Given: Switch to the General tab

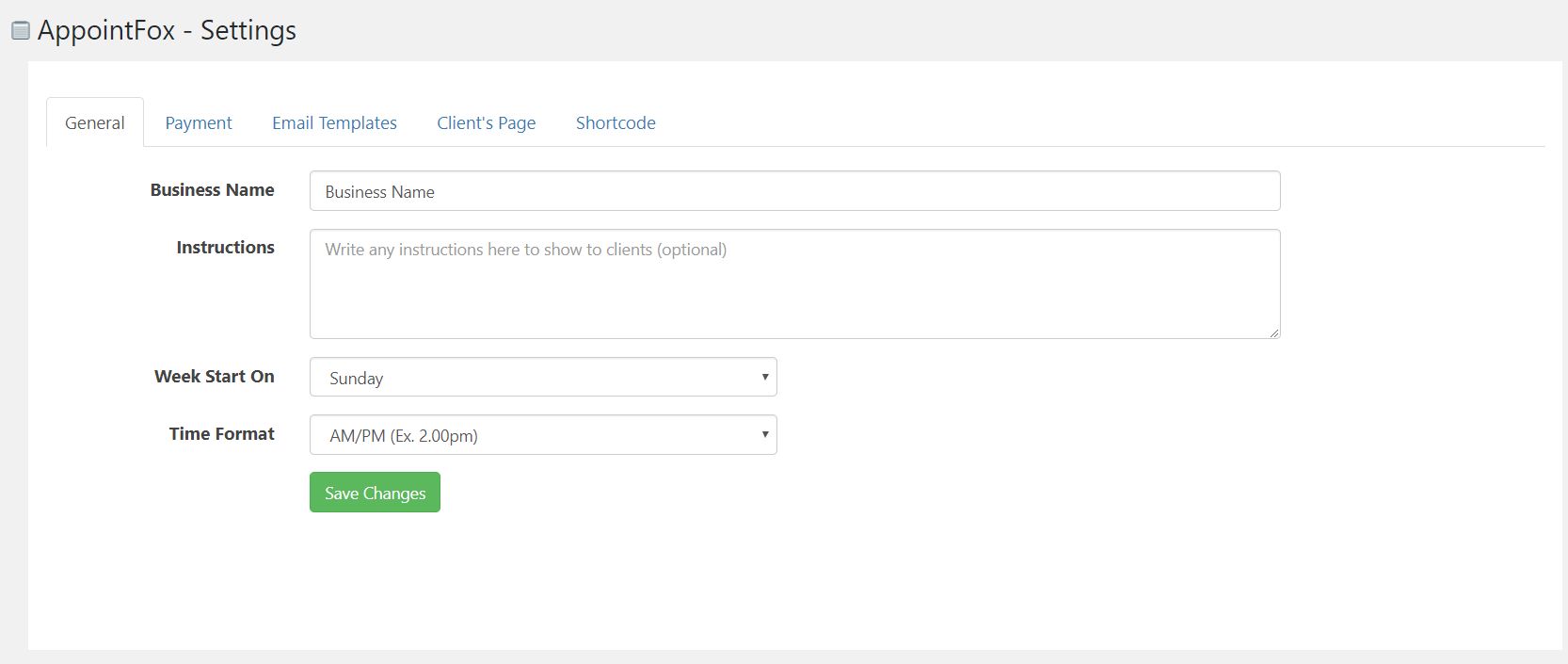Looking at the screenshot, I should point(95,123).
